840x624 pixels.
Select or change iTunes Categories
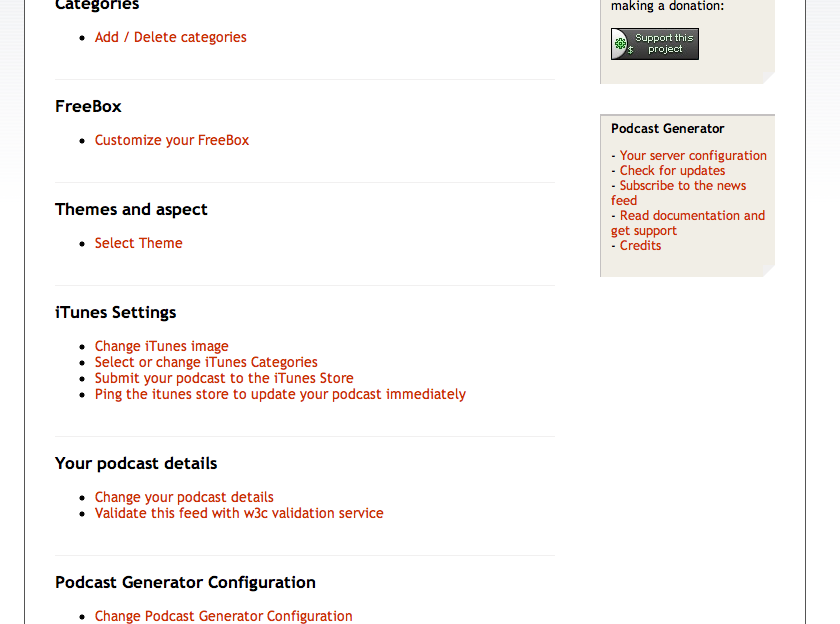(x=205, y=362)
